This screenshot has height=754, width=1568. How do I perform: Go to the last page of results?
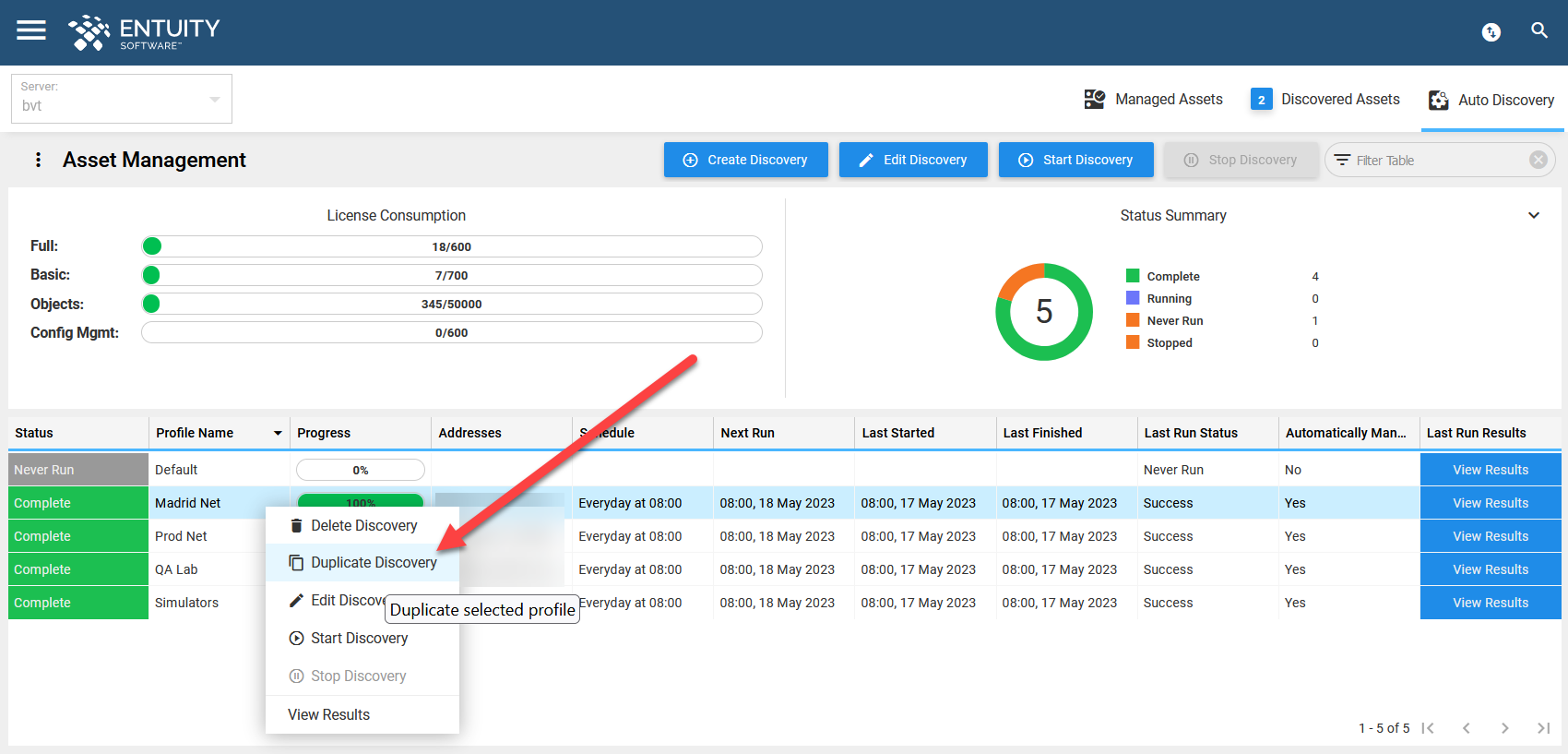tap(1543, 728)
